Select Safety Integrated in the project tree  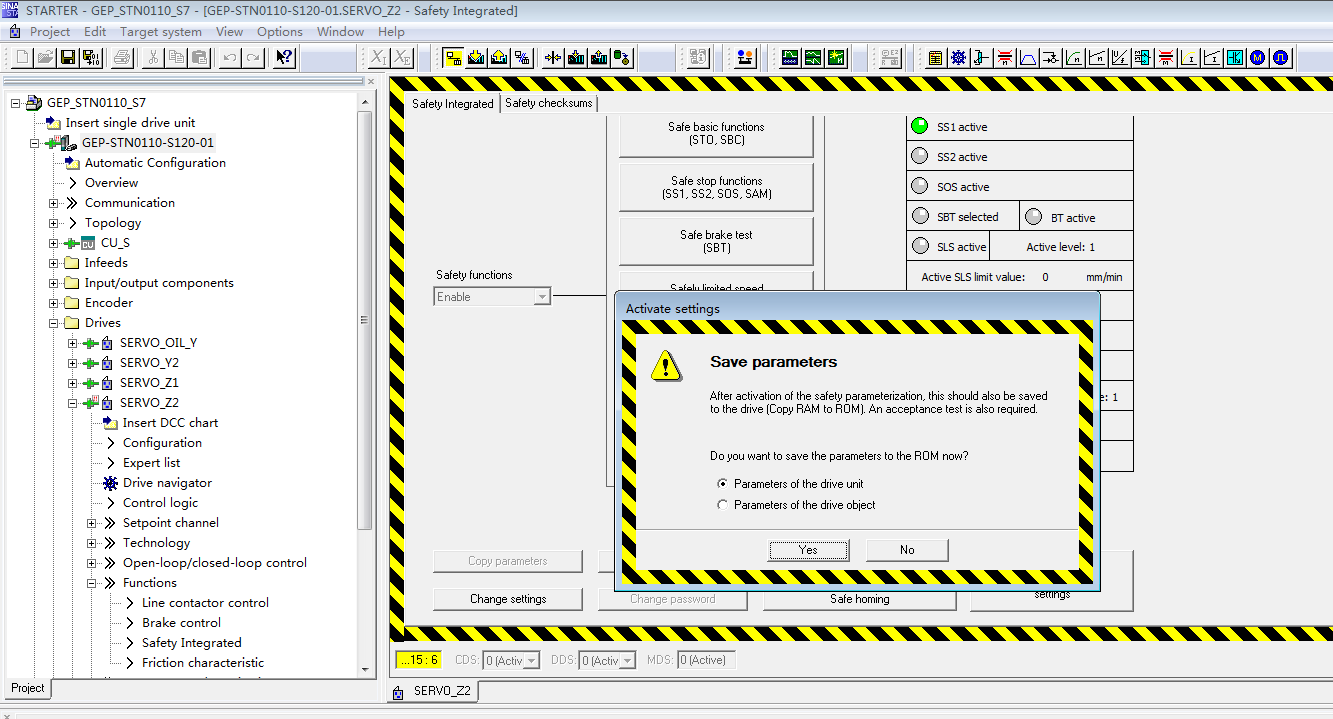point(191,643)
